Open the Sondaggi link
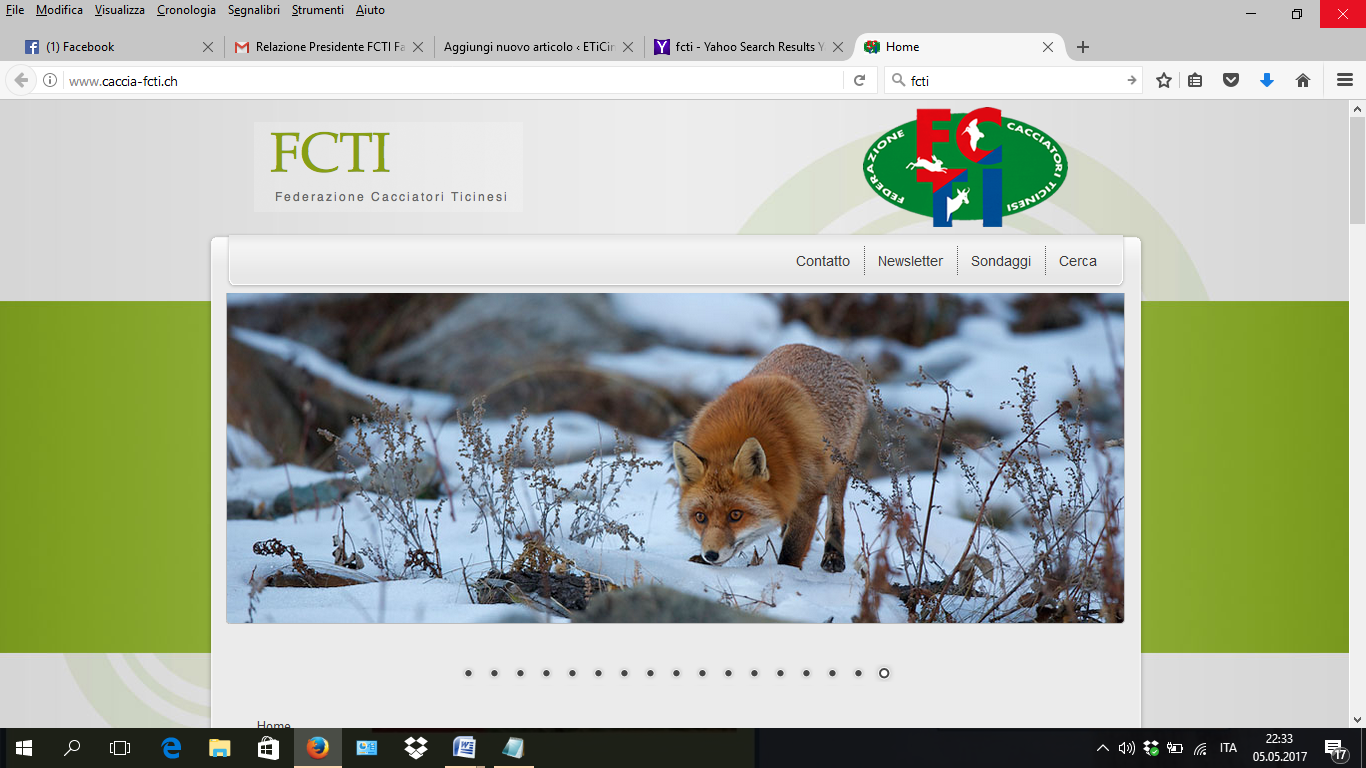This screenshot has width=1366, height=768. (x=1001, y=261)
